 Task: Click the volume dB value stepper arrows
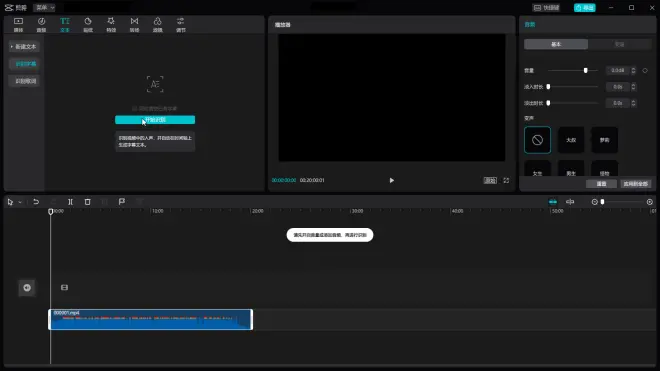tap(633, 70)
